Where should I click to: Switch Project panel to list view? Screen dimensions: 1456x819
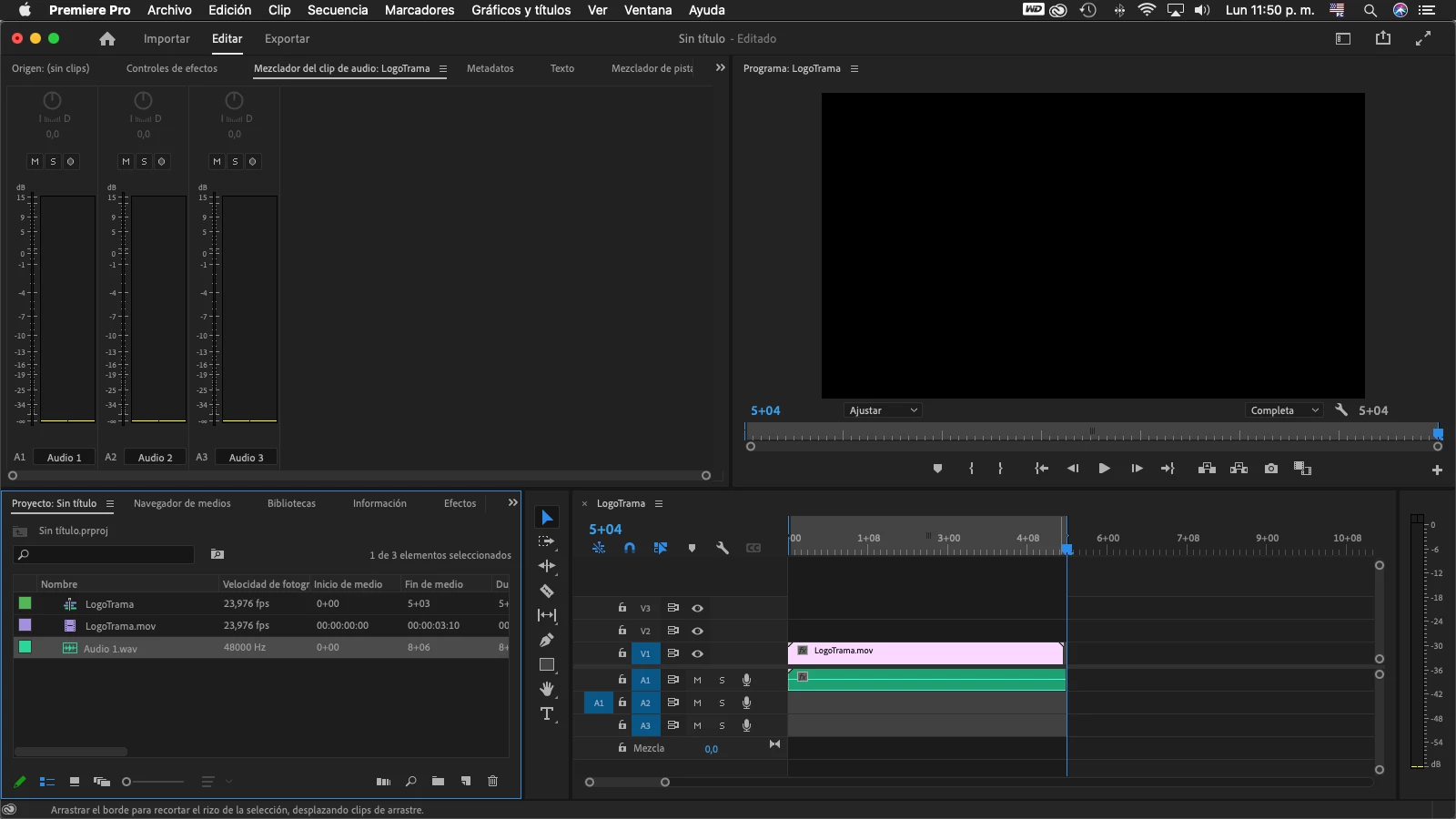pyautogui.click(x=47, y=782)
